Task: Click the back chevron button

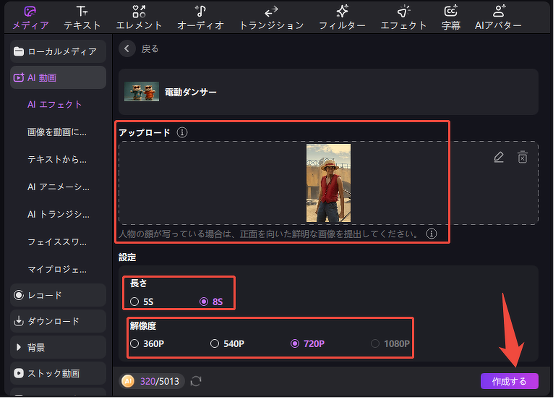Action: [127, 49]
